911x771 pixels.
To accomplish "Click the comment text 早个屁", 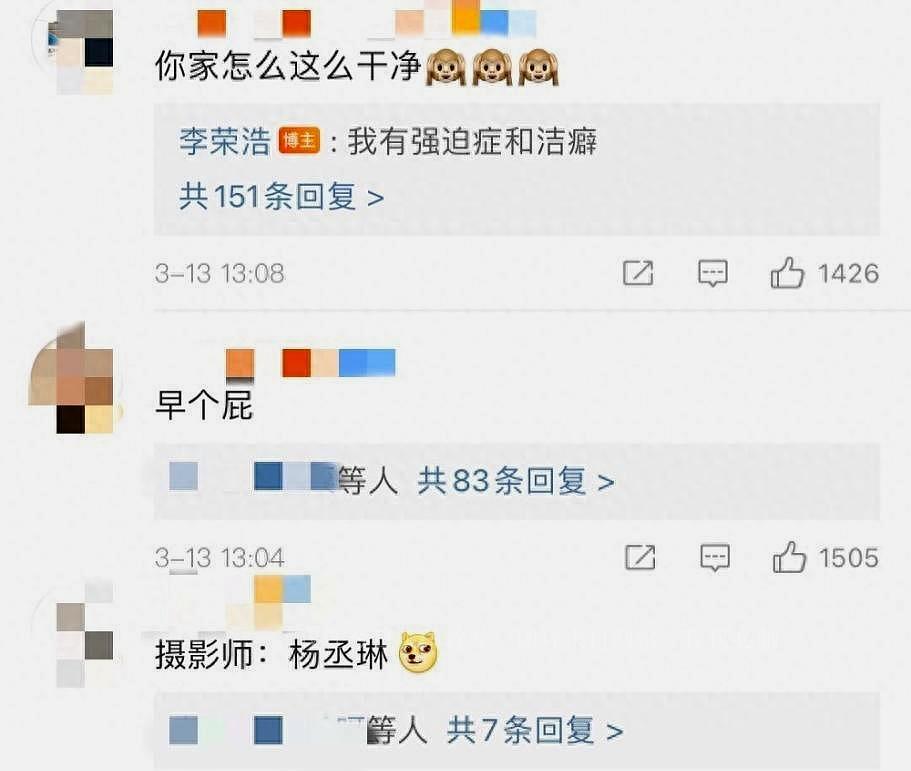I will coord(204,405).
